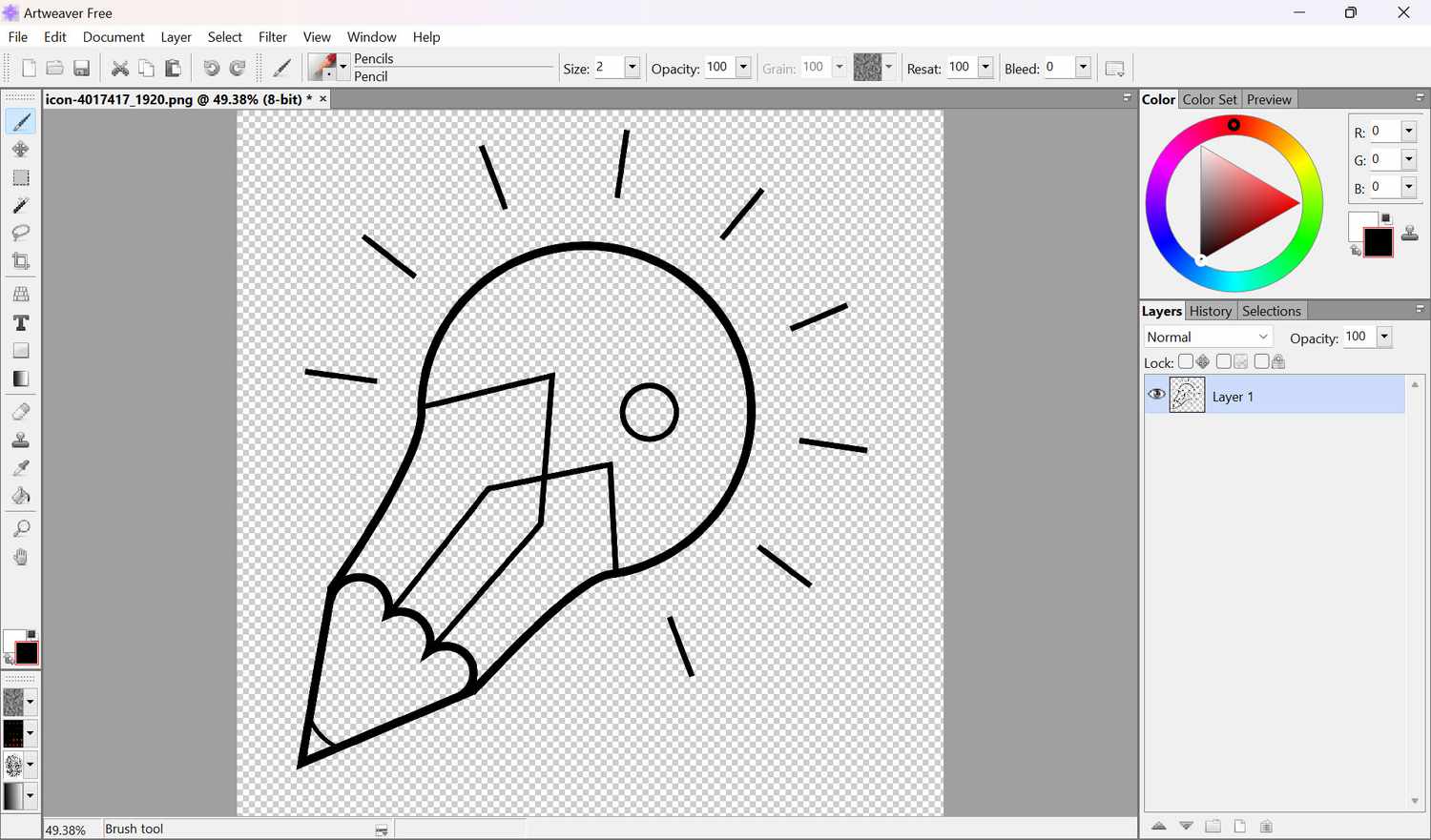Select the Perspective grid tool
The width and height of the screenshot is (1431, 840).
pos(21,294)
